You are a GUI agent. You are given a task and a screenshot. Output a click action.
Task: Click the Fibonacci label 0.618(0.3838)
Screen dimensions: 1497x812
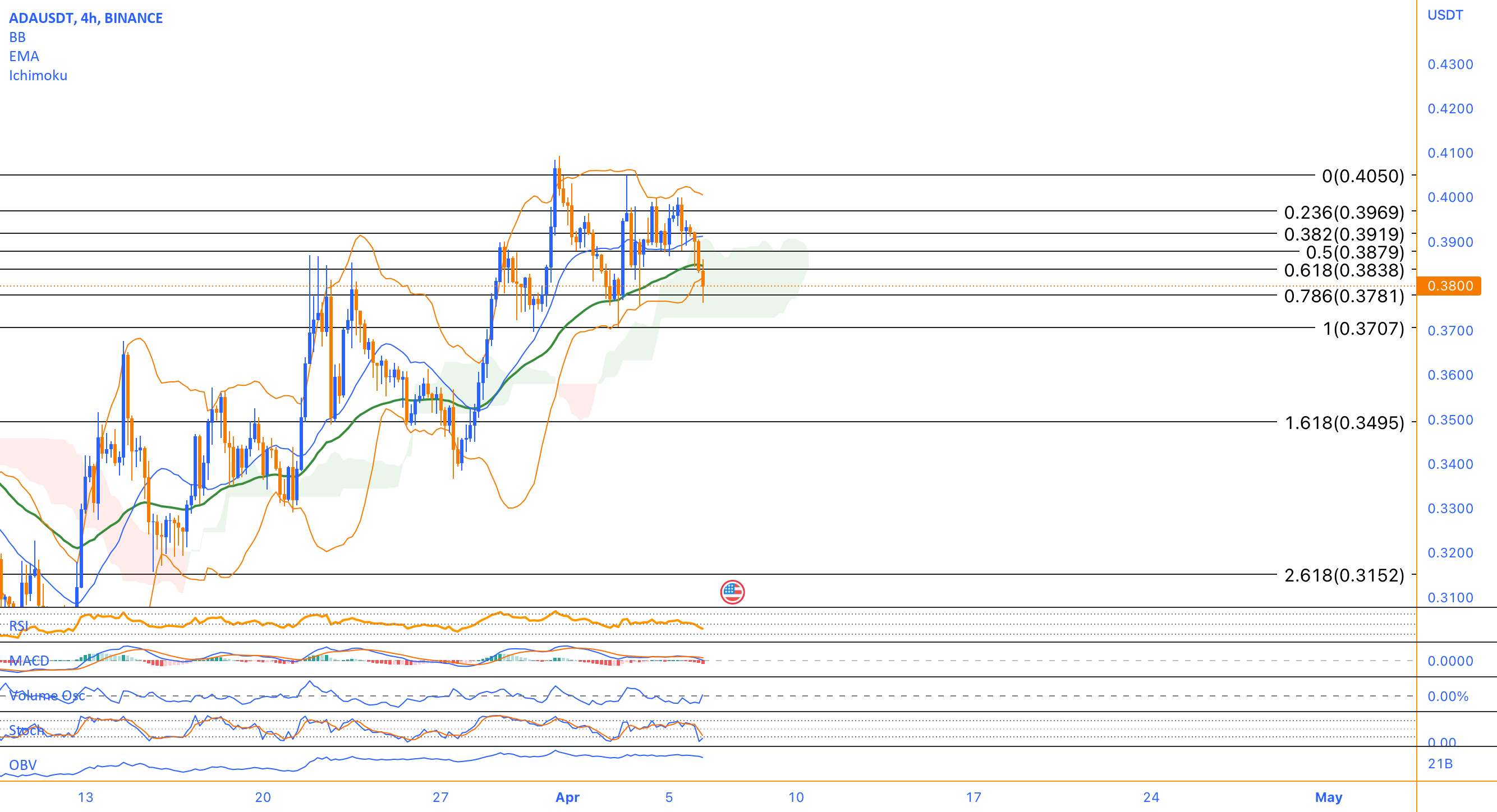click(1344, 271)
